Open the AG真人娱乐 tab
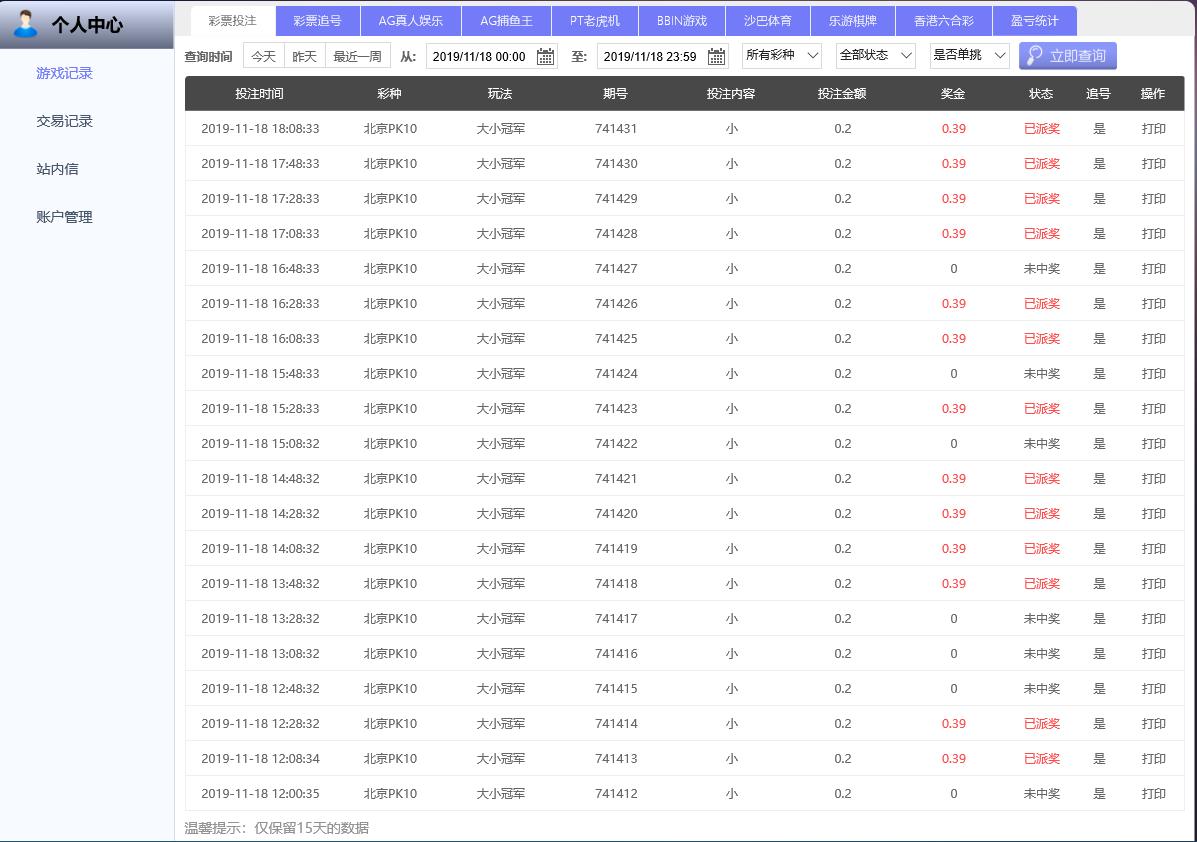Viewport: 1197px width, 842px height. (410, 21)
